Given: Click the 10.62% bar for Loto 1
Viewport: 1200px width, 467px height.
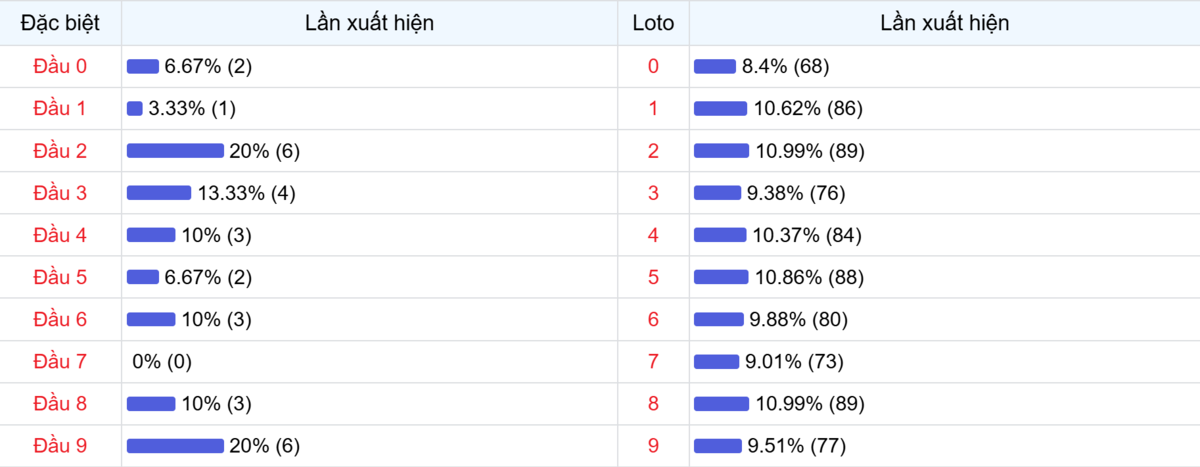Looking at the screenshot, I should pos(720,108).
